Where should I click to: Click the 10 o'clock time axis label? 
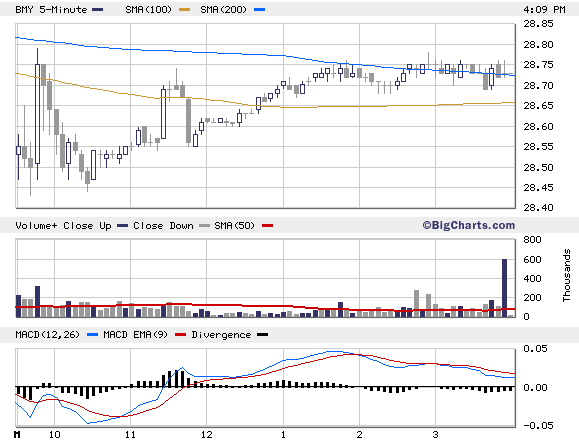tap(55, 435)
